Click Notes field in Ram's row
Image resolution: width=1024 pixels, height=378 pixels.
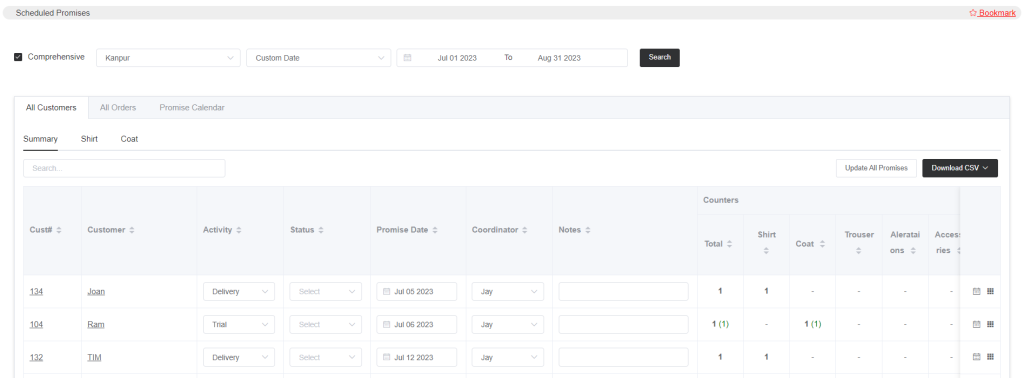pyautogui.click(x=624, y=324)
